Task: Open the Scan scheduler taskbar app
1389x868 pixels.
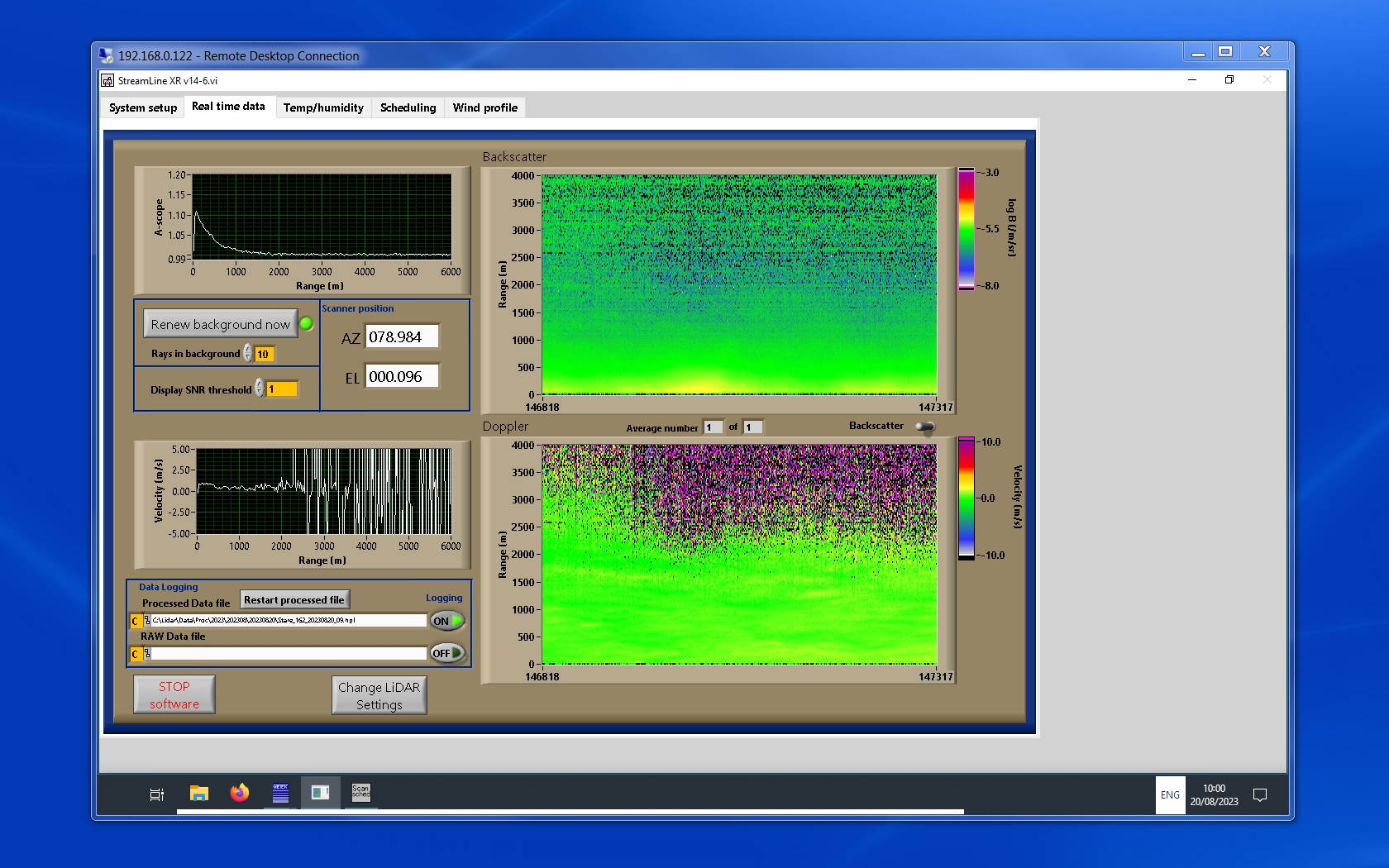Action: click(360, 794)
